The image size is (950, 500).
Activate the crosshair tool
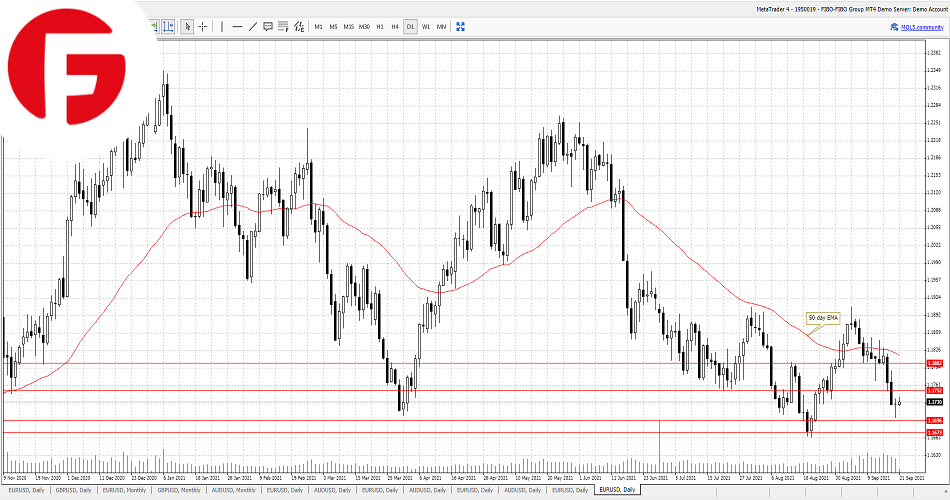click(x=203, y=26)
